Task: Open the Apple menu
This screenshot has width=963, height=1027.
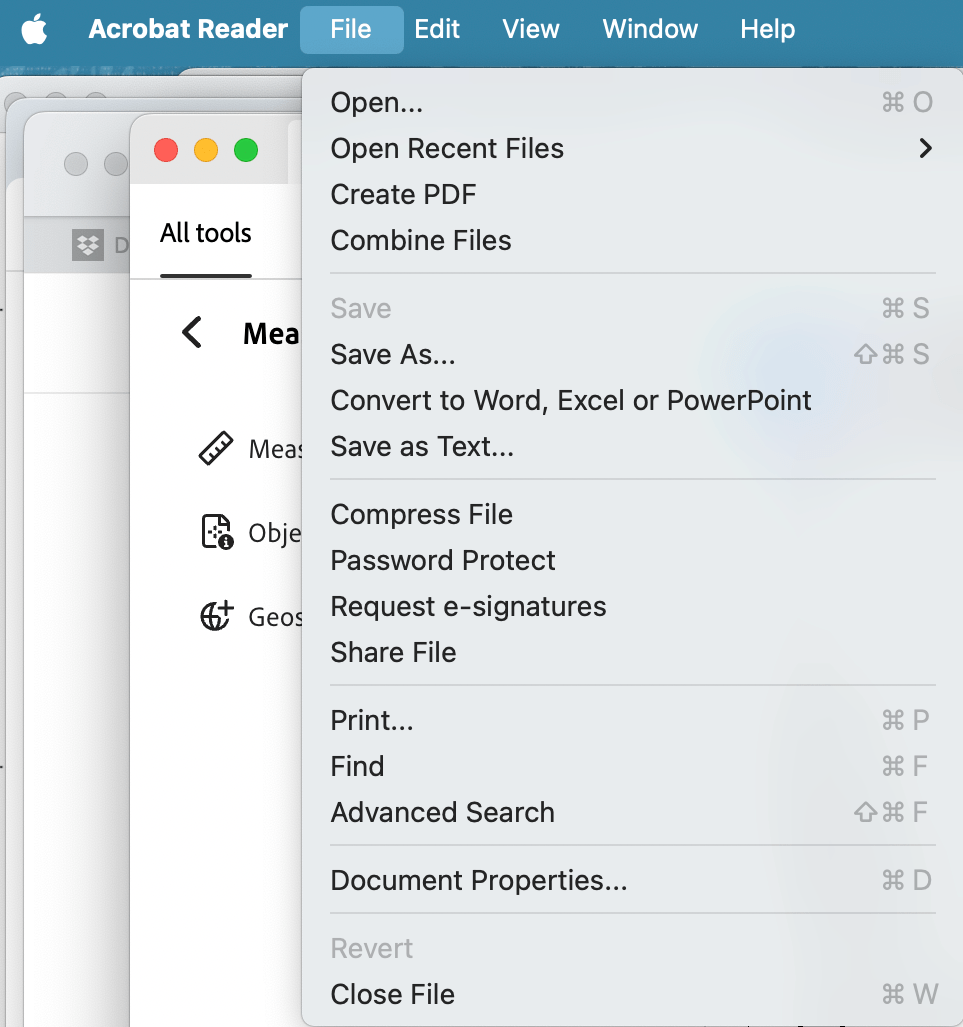Action: point(35,29)
